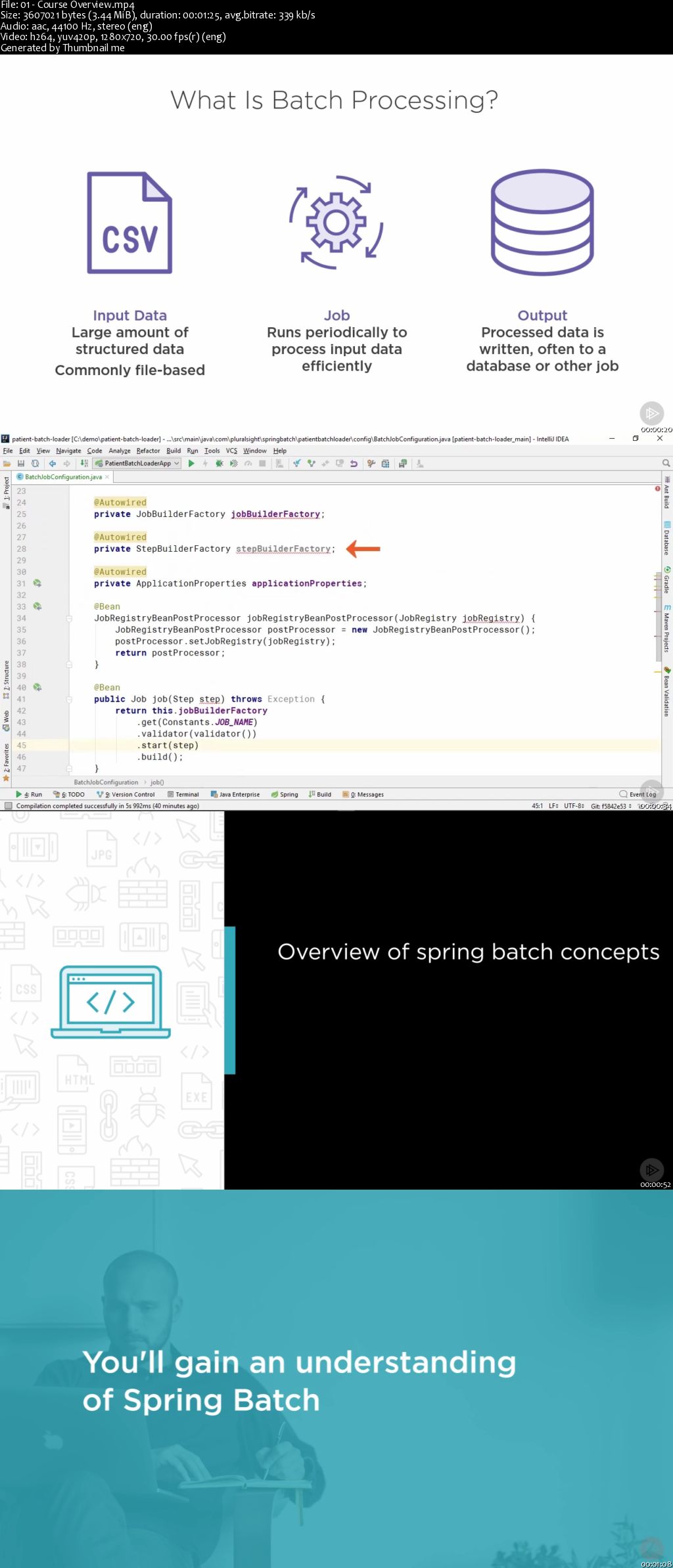Click the 45:1 caret position indicator
Image resolution: width=673 pixels, height=1568 pixels.
pyautogui.click(x=537, y=806)
